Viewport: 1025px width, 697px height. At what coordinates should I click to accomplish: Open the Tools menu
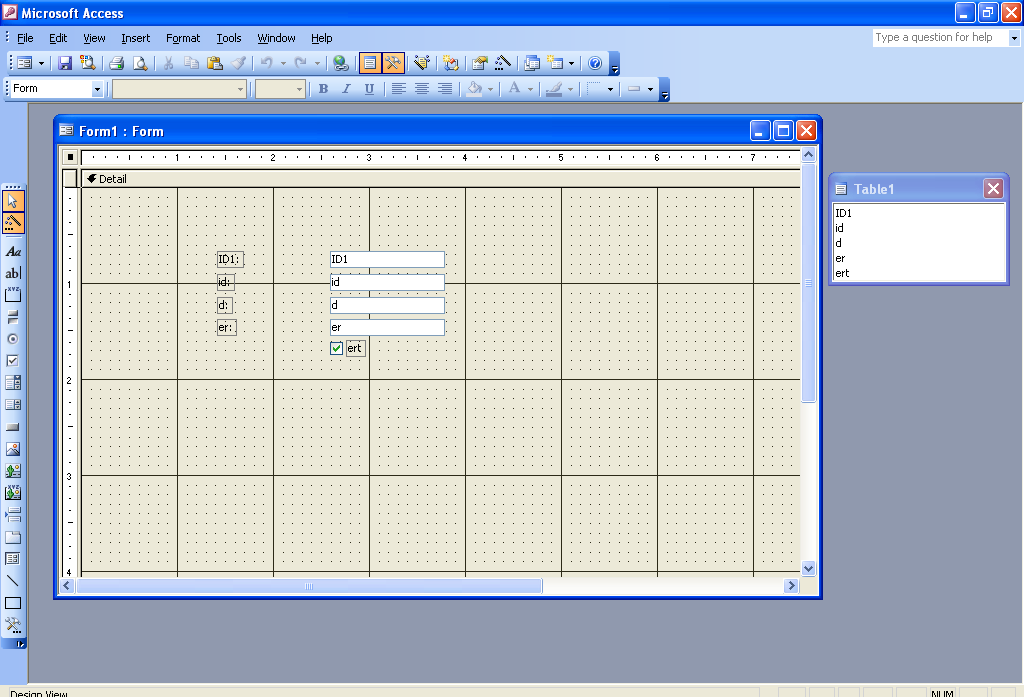(x=229, y=38)
